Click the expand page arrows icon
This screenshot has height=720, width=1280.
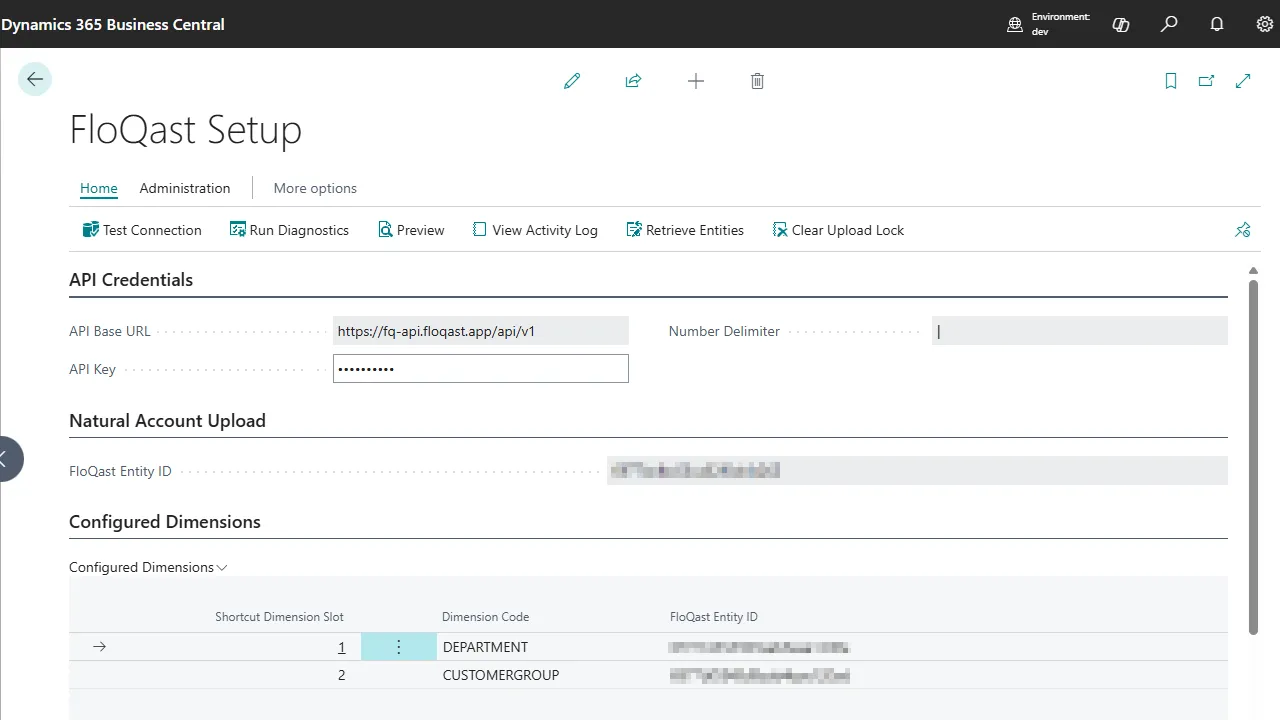click(1243, 81)
